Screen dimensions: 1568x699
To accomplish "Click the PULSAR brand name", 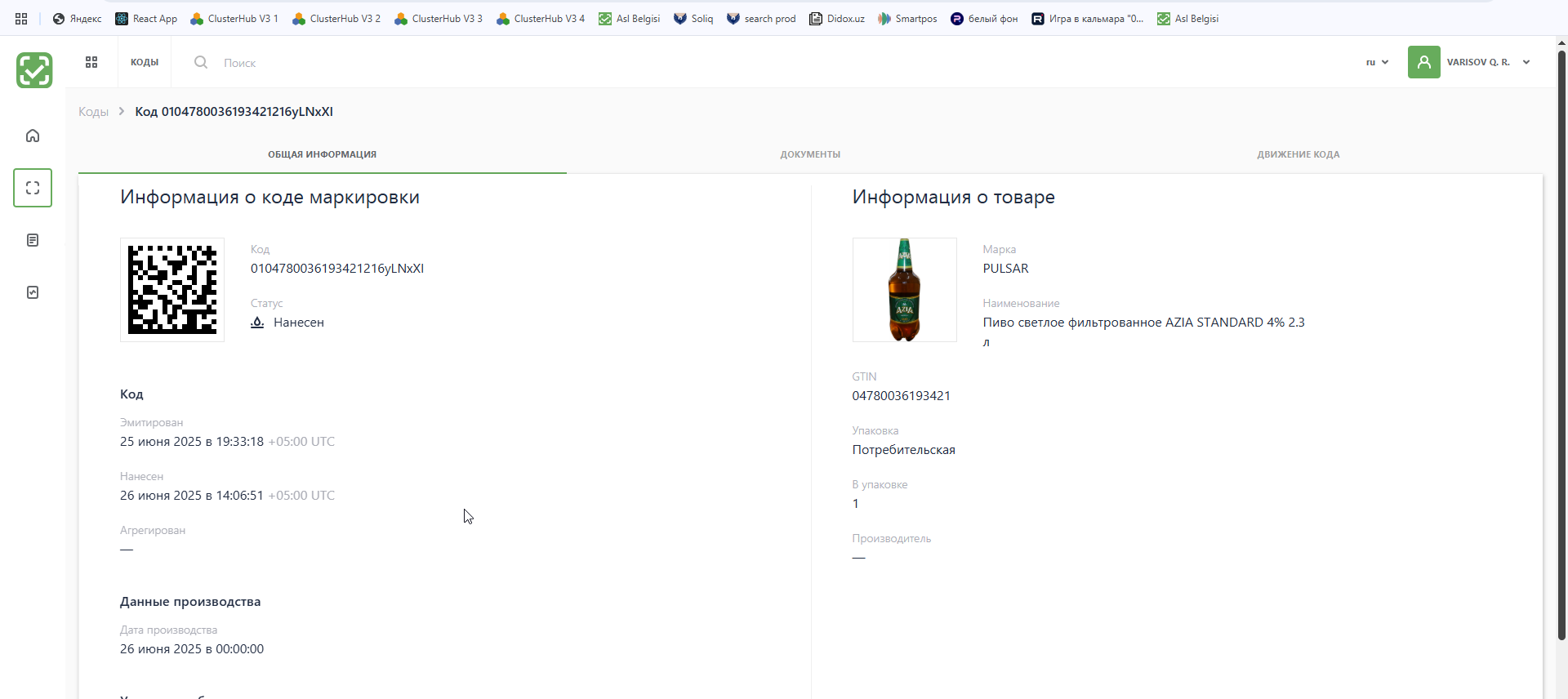I will [1006, 269].
